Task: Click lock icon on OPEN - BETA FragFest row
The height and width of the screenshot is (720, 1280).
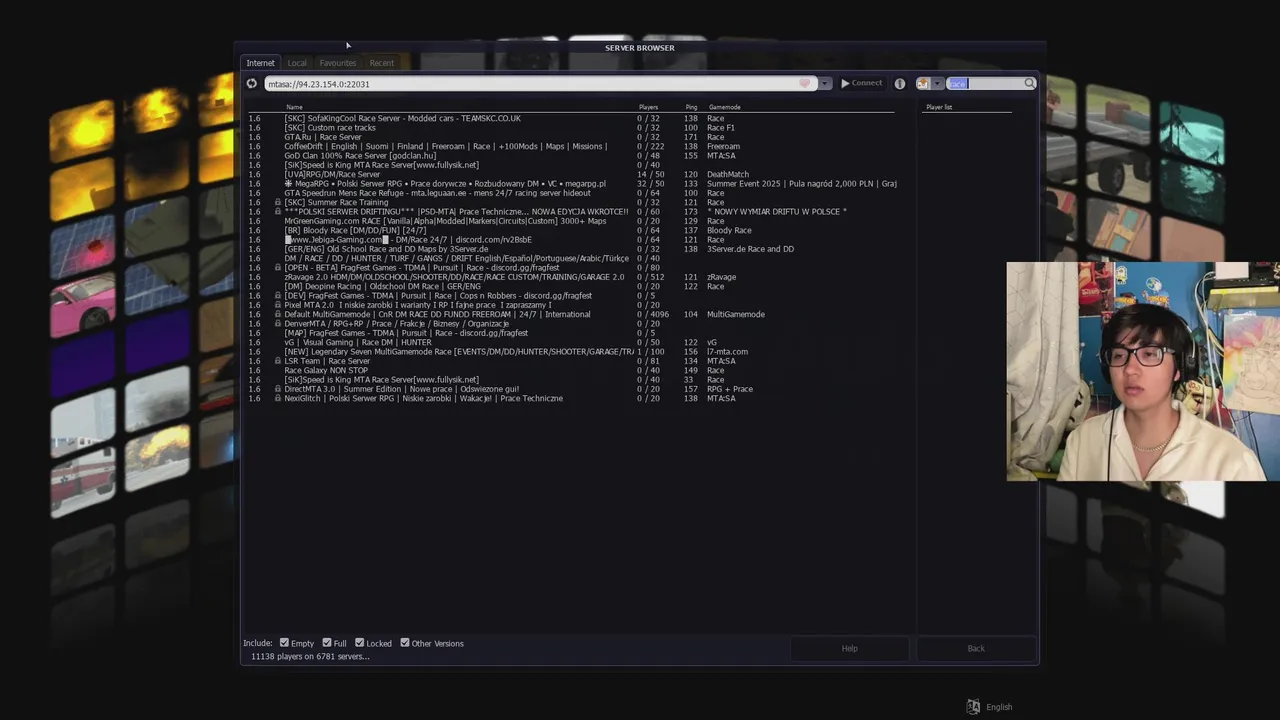Action: (278, 268)
